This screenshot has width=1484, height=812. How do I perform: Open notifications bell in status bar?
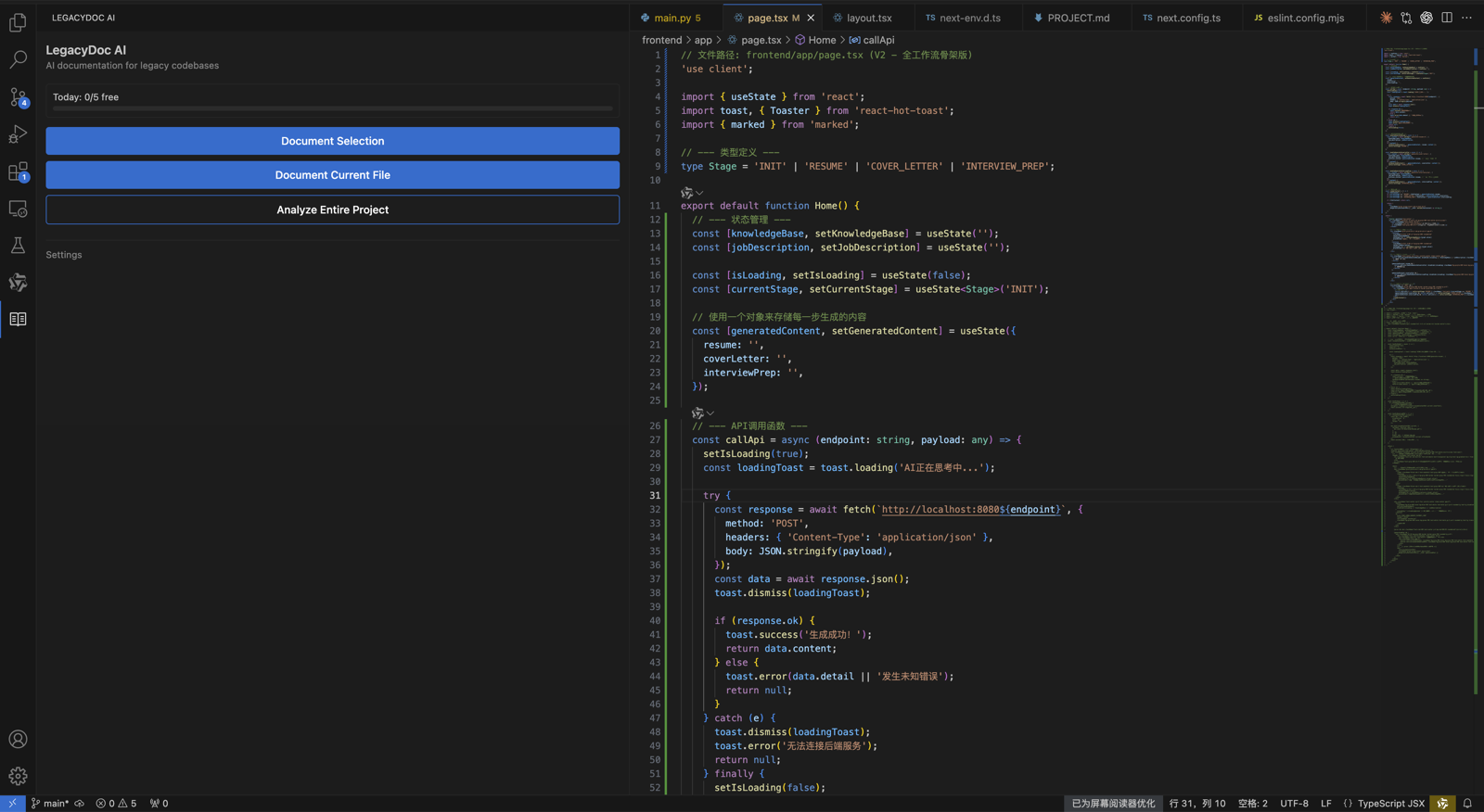coord(1467,804)
